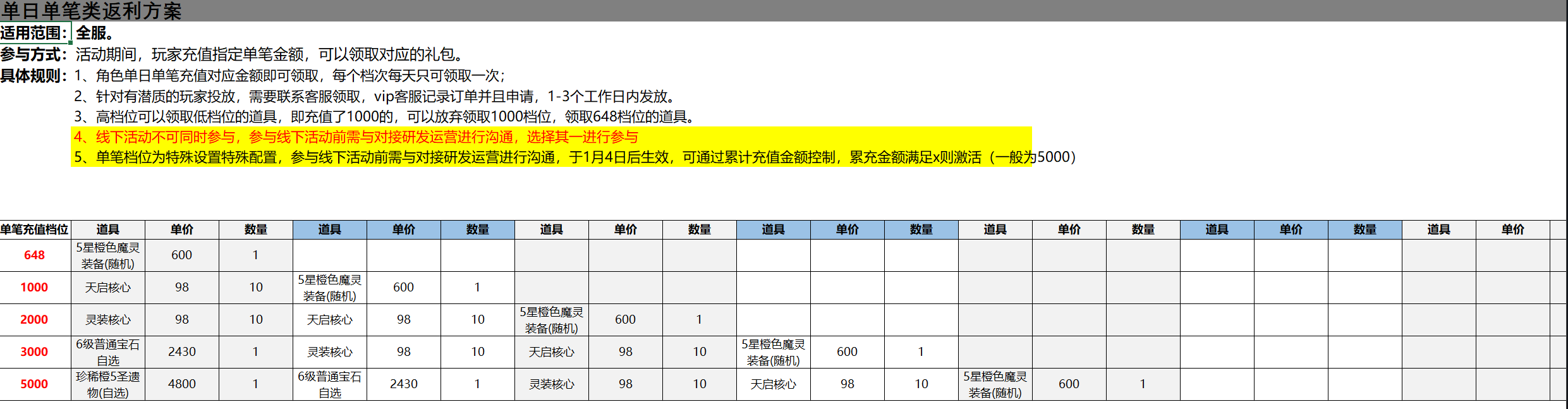
Task: Click 6级普通宝石自选 in the 3000 row
Action: pyautogui.click(x=108, y=352)
